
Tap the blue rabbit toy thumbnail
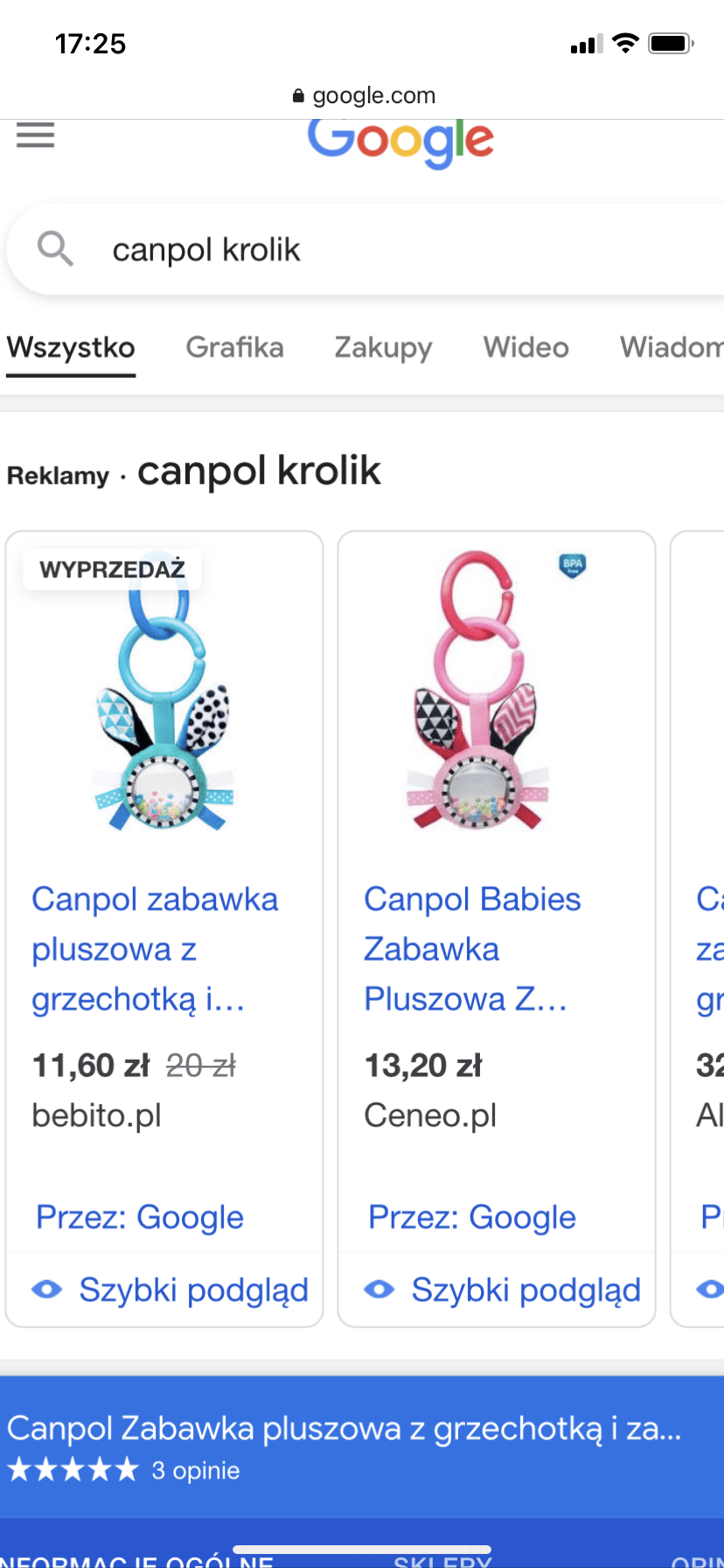tap(164, 691)
